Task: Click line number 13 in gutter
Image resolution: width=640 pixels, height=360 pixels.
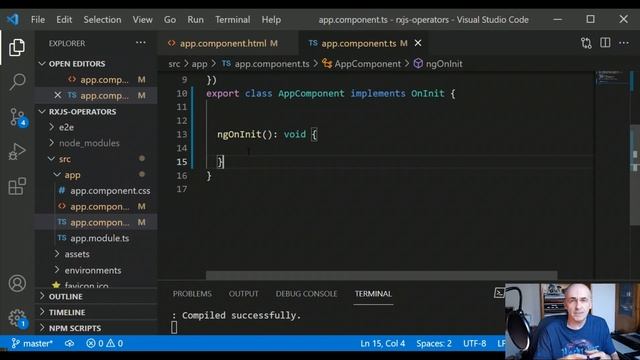Action: [182, 134]
